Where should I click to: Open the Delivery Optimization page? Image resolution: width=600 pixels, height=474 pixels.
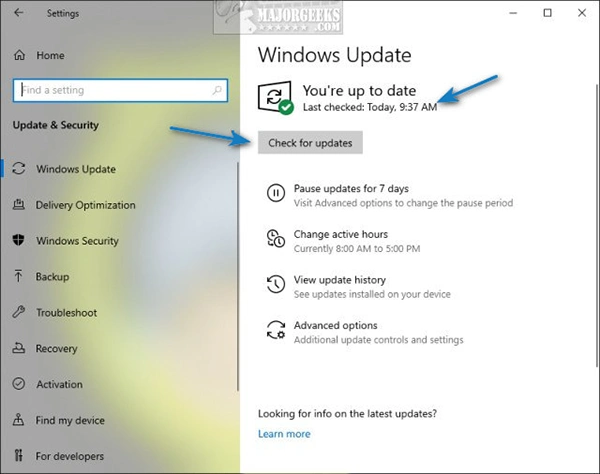tap(85, 205)
